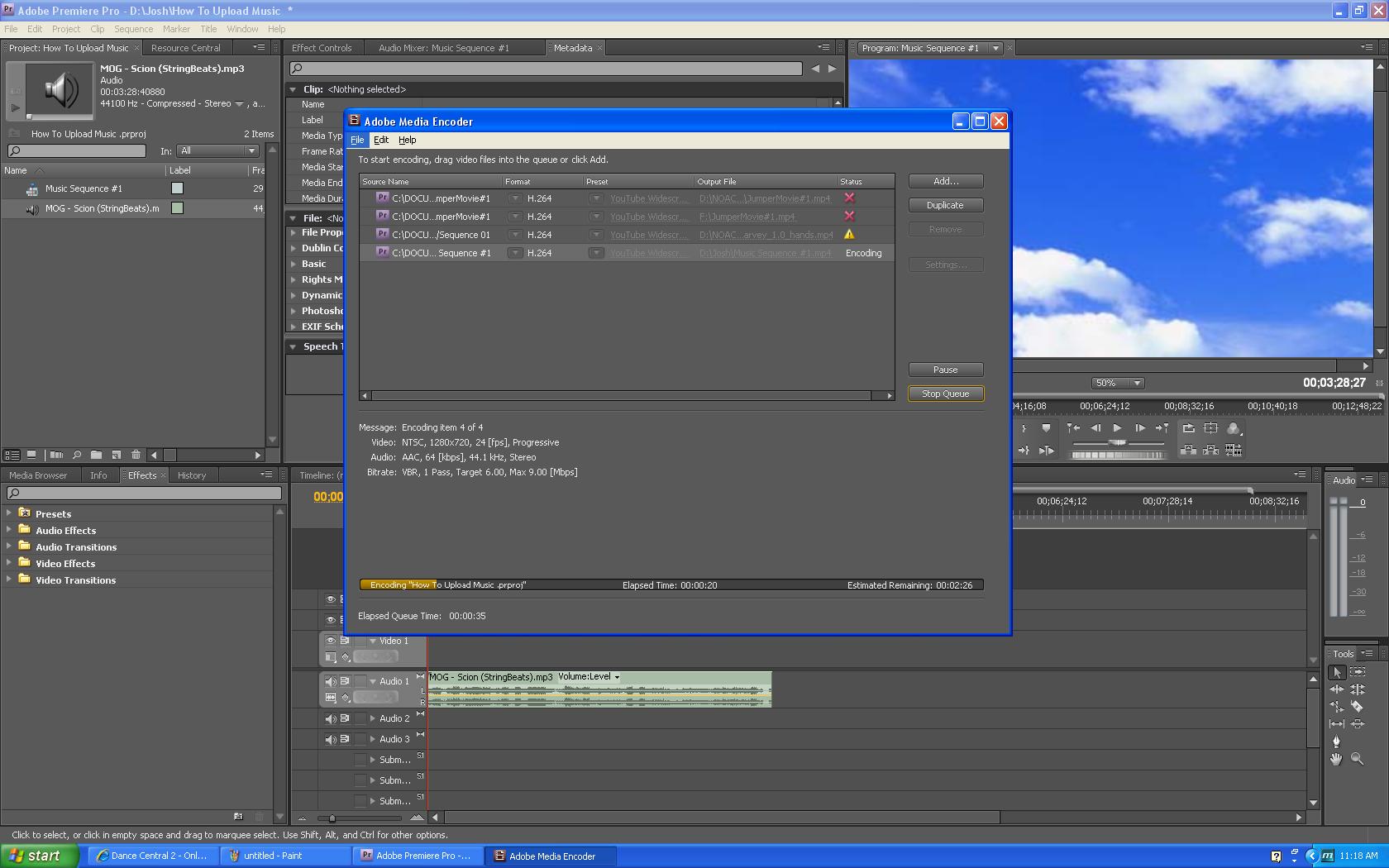Step forward one frame in Program monitor
Viewport: 1389px width, 868px height.
click(x=1140, y=428)
